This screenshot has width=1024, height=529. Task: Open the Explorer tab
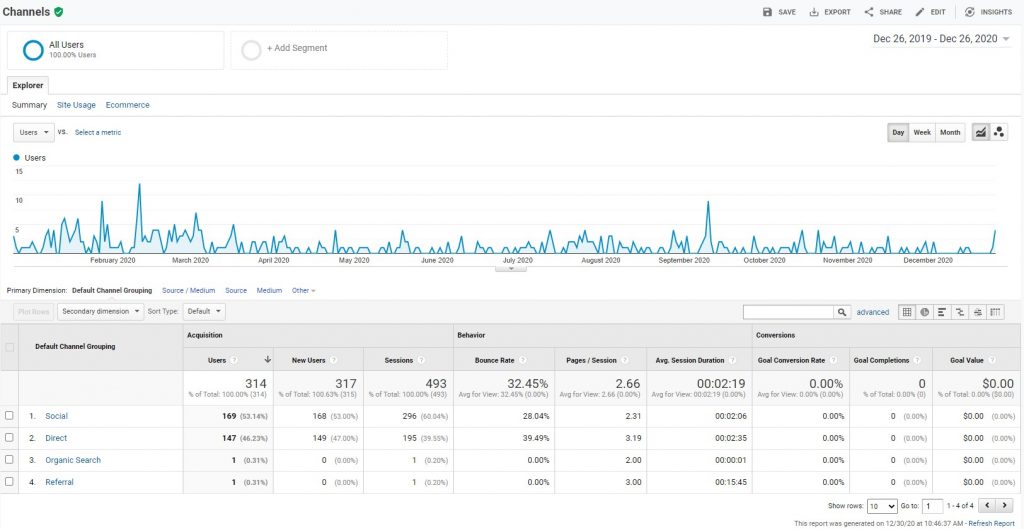tap(28, 86)
